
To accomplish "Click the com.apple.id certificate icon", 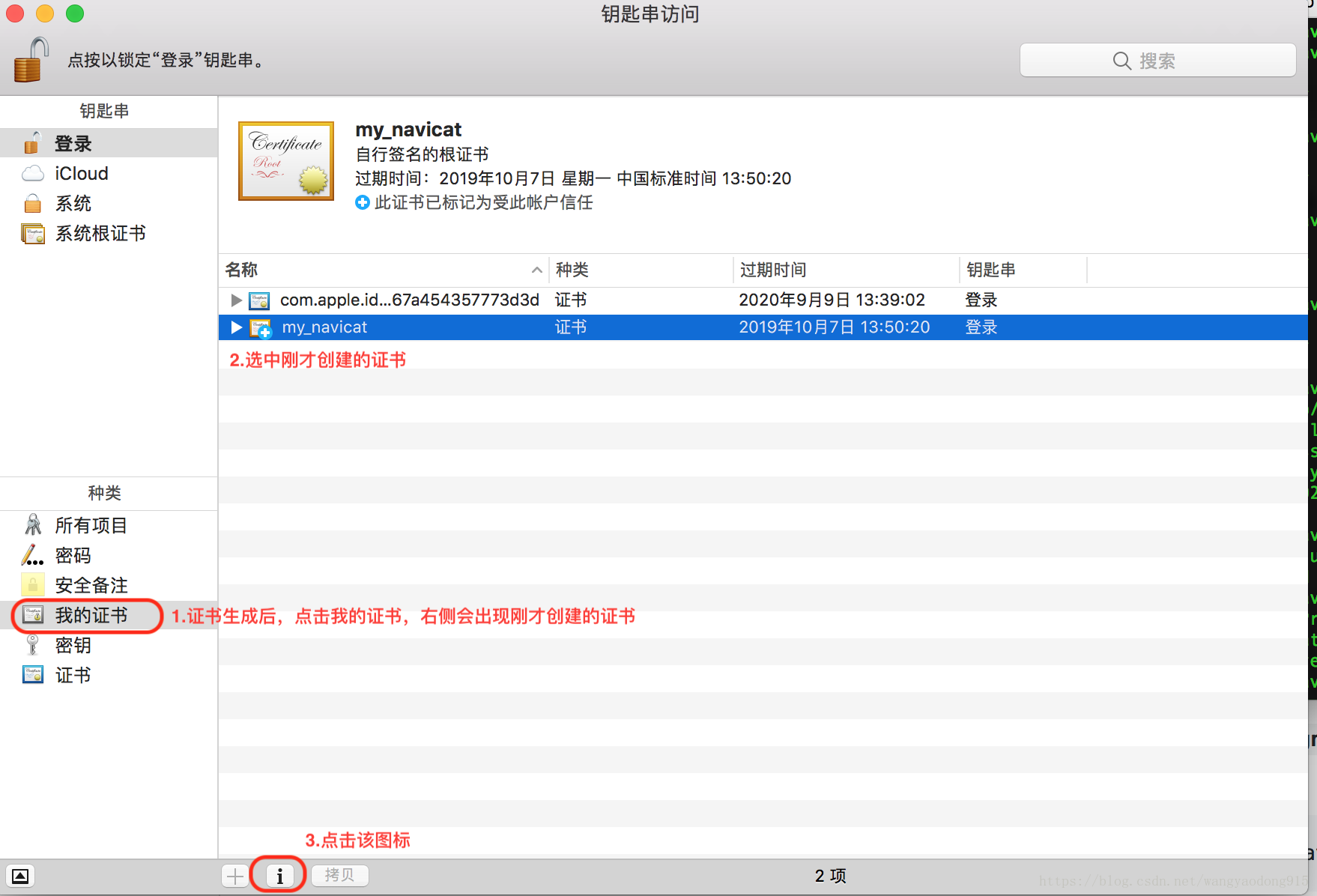I will click(259, 301).
